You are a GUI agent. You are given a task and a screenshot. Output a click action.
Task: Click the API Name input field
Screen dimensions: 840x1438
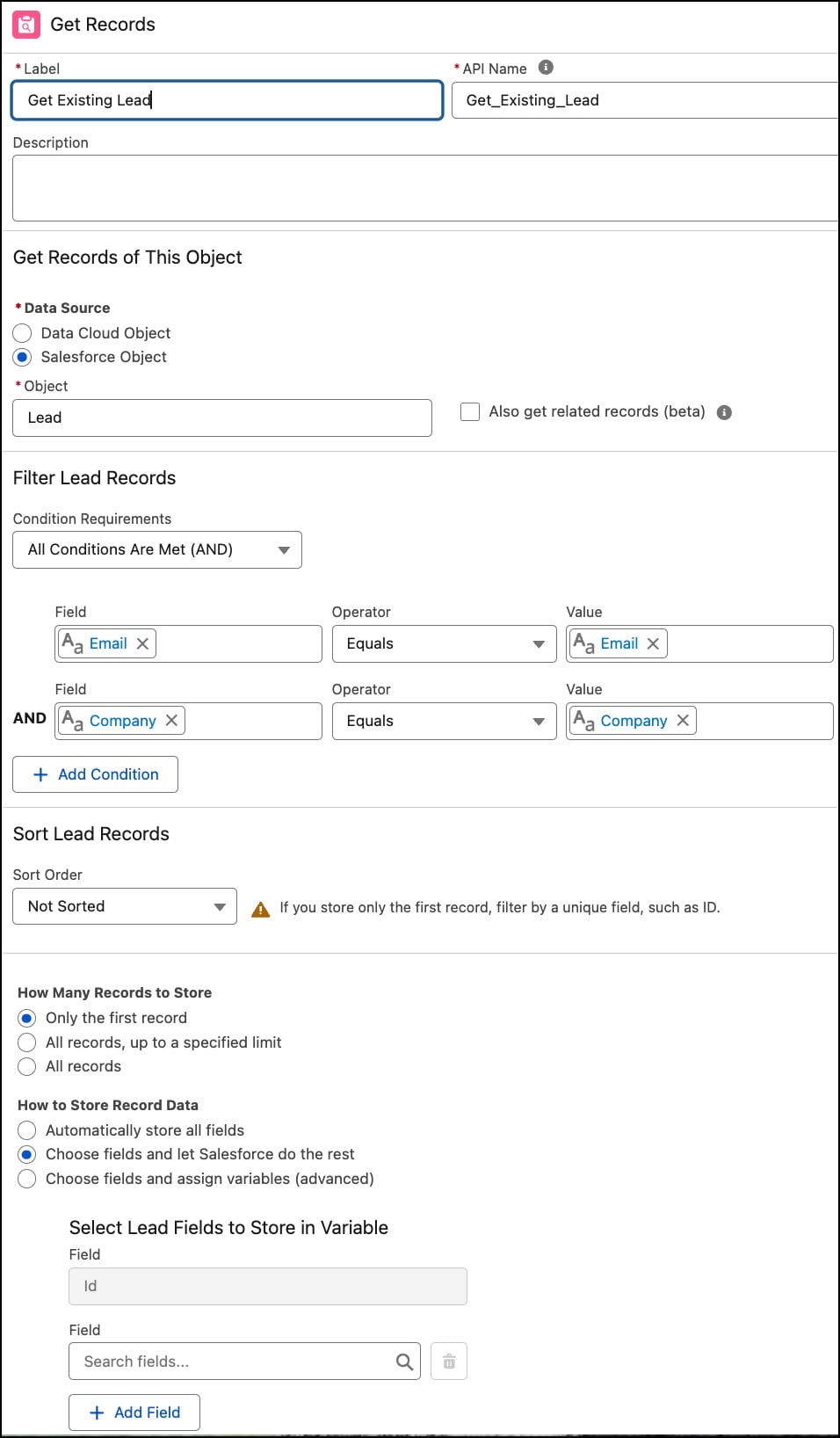point(646,100)
